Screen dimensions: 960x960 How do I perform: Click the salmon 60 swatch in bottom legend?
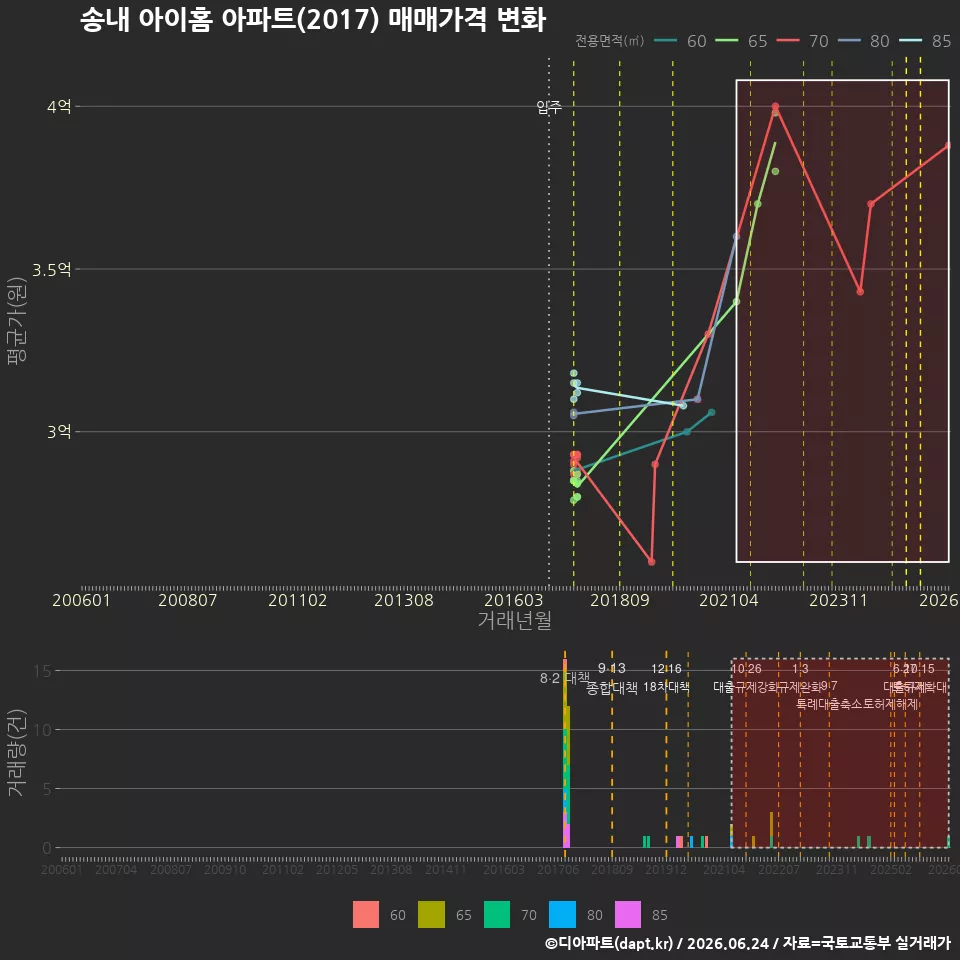point(366,915)
